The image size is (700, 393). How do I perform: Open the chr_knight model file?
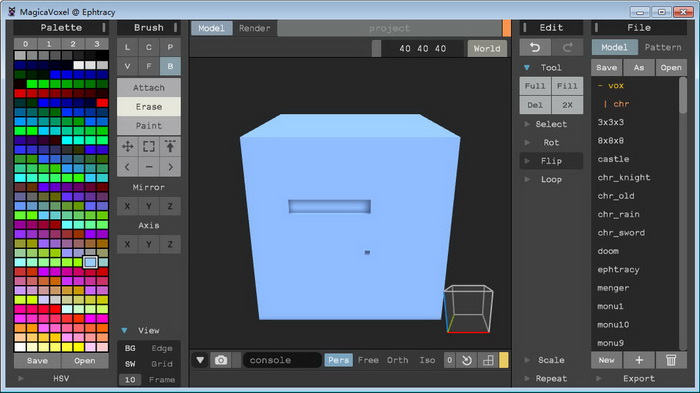coord(624,177)
